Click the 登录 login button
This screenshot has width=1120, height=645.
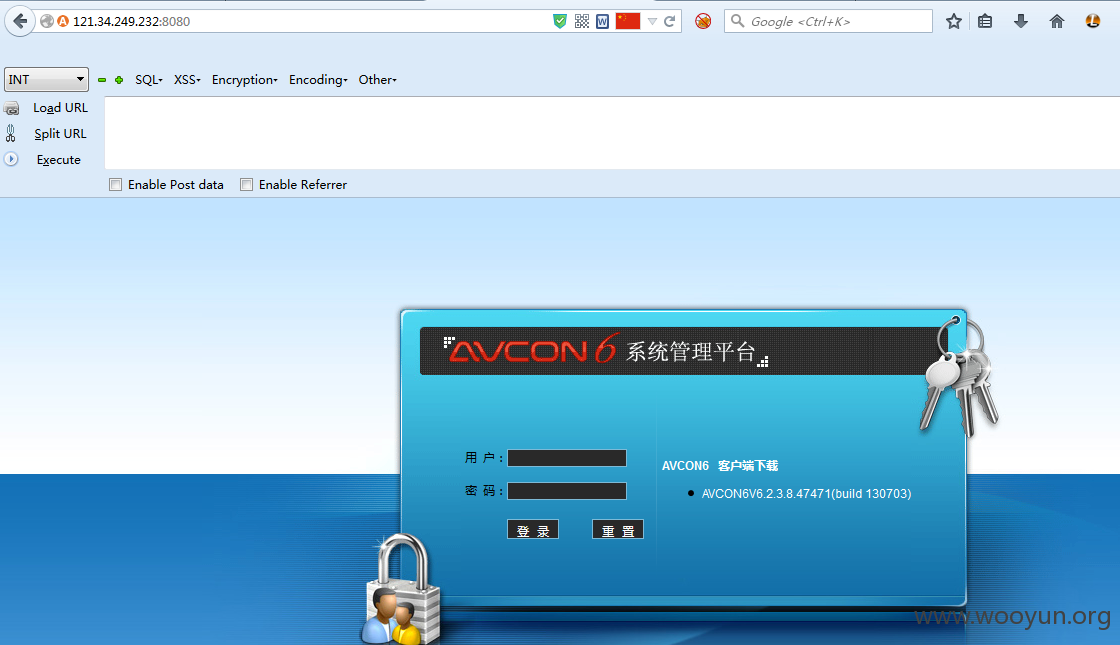tap(533, 529)
